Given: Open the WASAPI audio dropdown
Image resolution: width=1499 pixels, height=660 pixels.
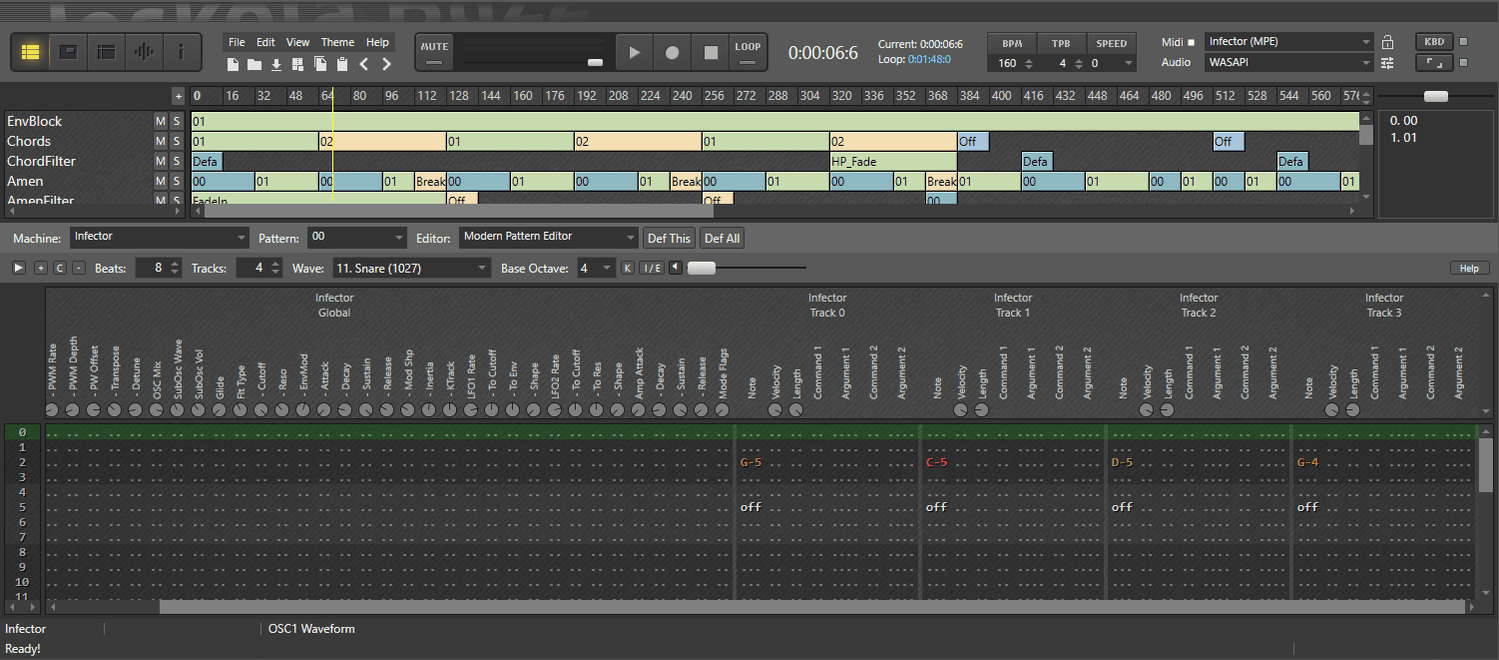Looking at the screenshot, I should click(1288, 62).
